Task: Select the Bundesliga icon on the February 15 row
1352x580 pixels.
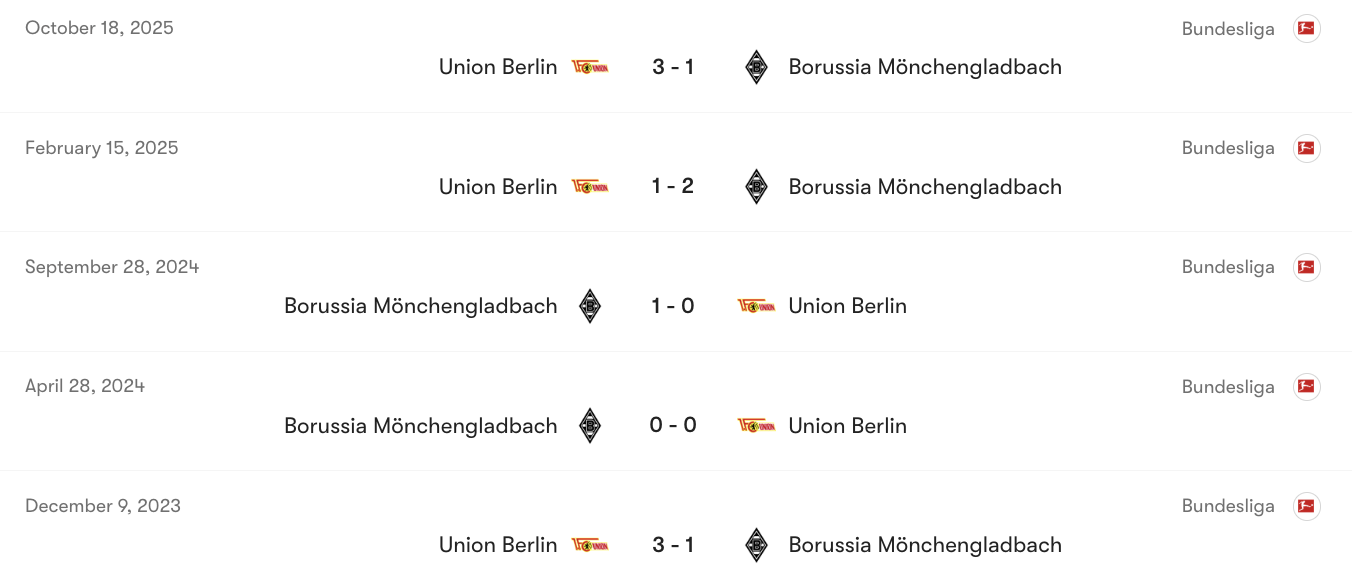Action: pyautogui.click(x=1307, y=147)
